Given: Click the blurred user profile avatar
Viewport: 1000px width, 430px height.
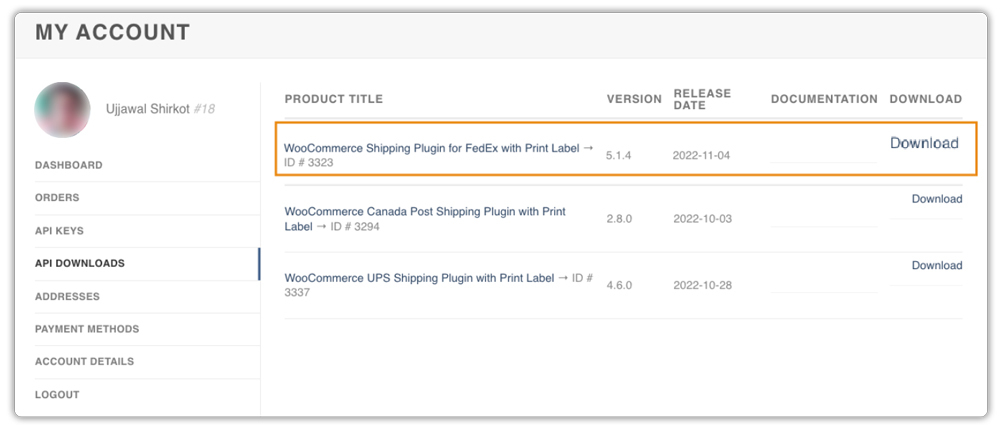Looking at the screenshot, I should (x=63, y=109).
